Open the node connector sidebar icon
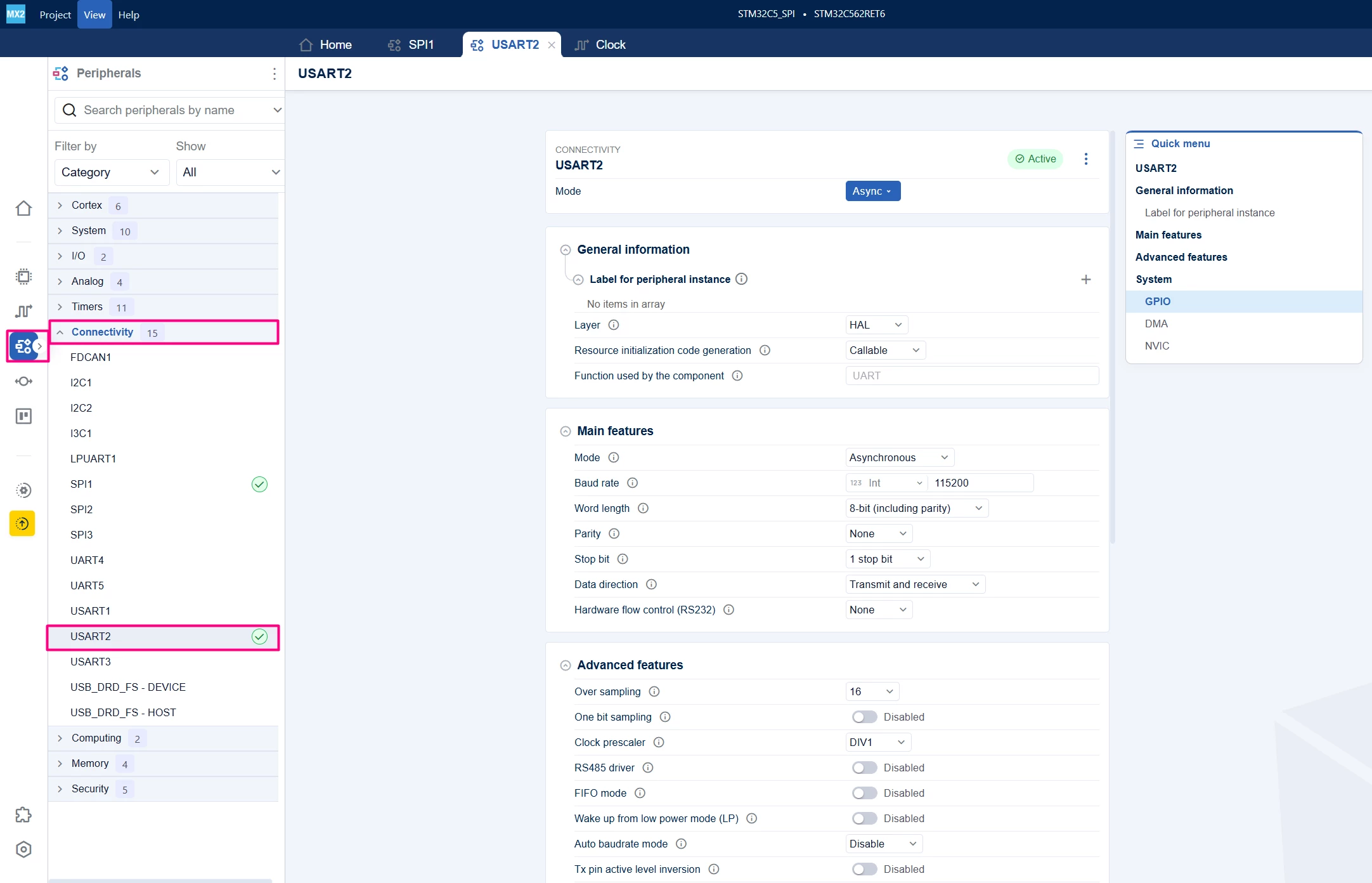1372x883 pixels. point(23,381)
